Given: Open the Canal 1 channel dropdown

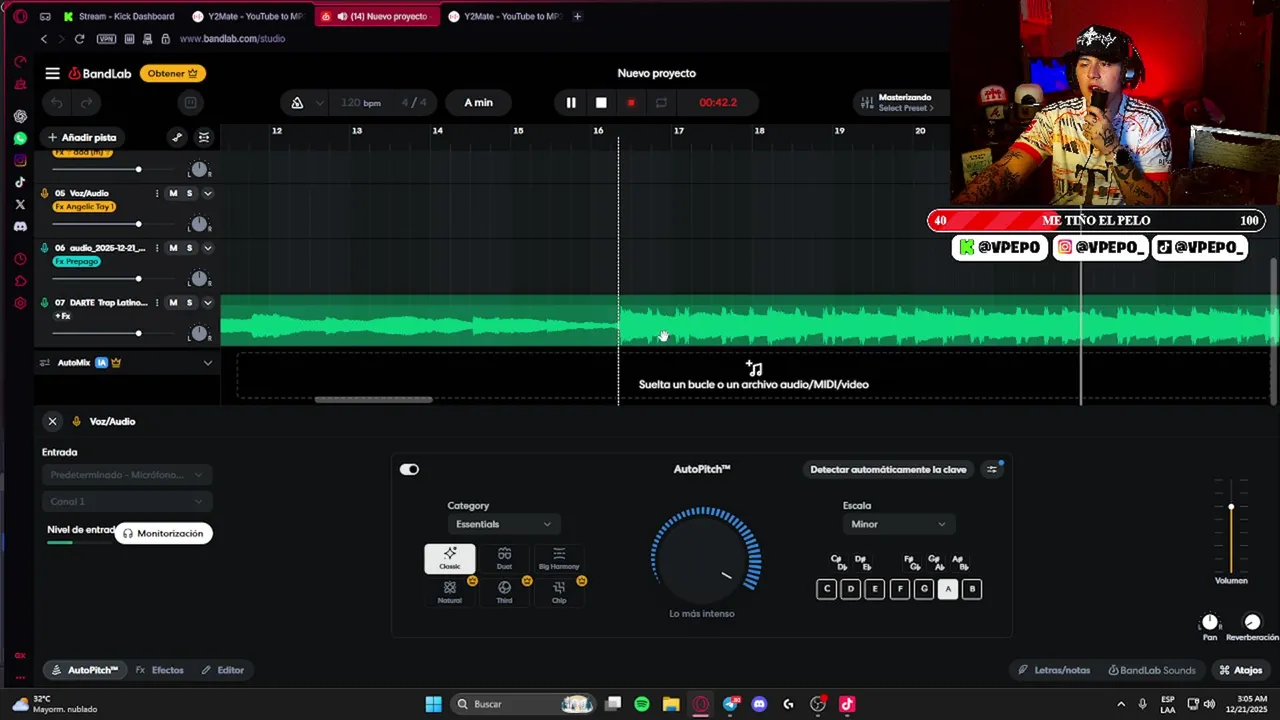Looking at the screenshot, I should tap(126, 501).
